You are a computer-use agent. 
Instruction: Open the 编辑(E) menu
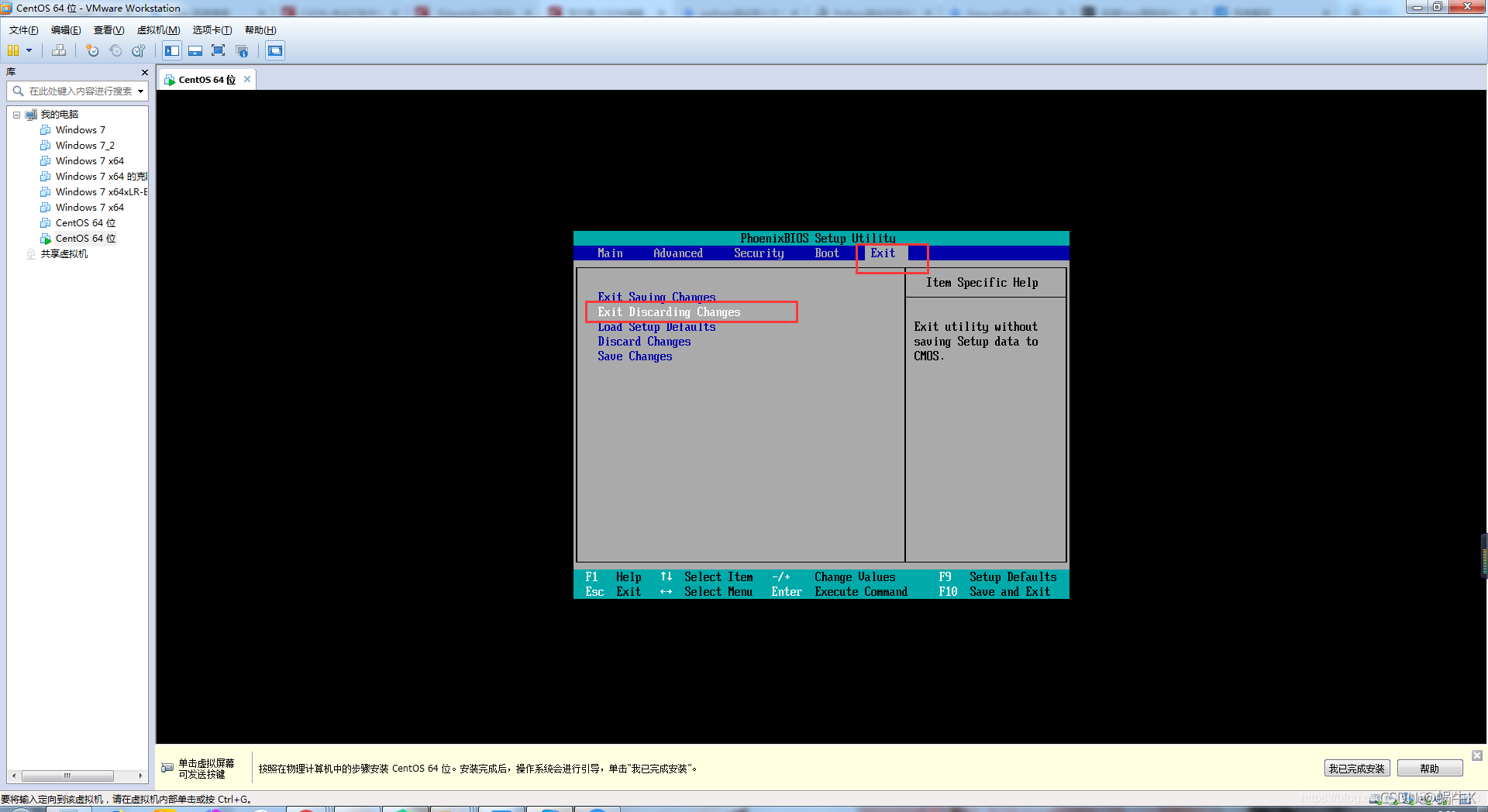(x=66, y=30)
